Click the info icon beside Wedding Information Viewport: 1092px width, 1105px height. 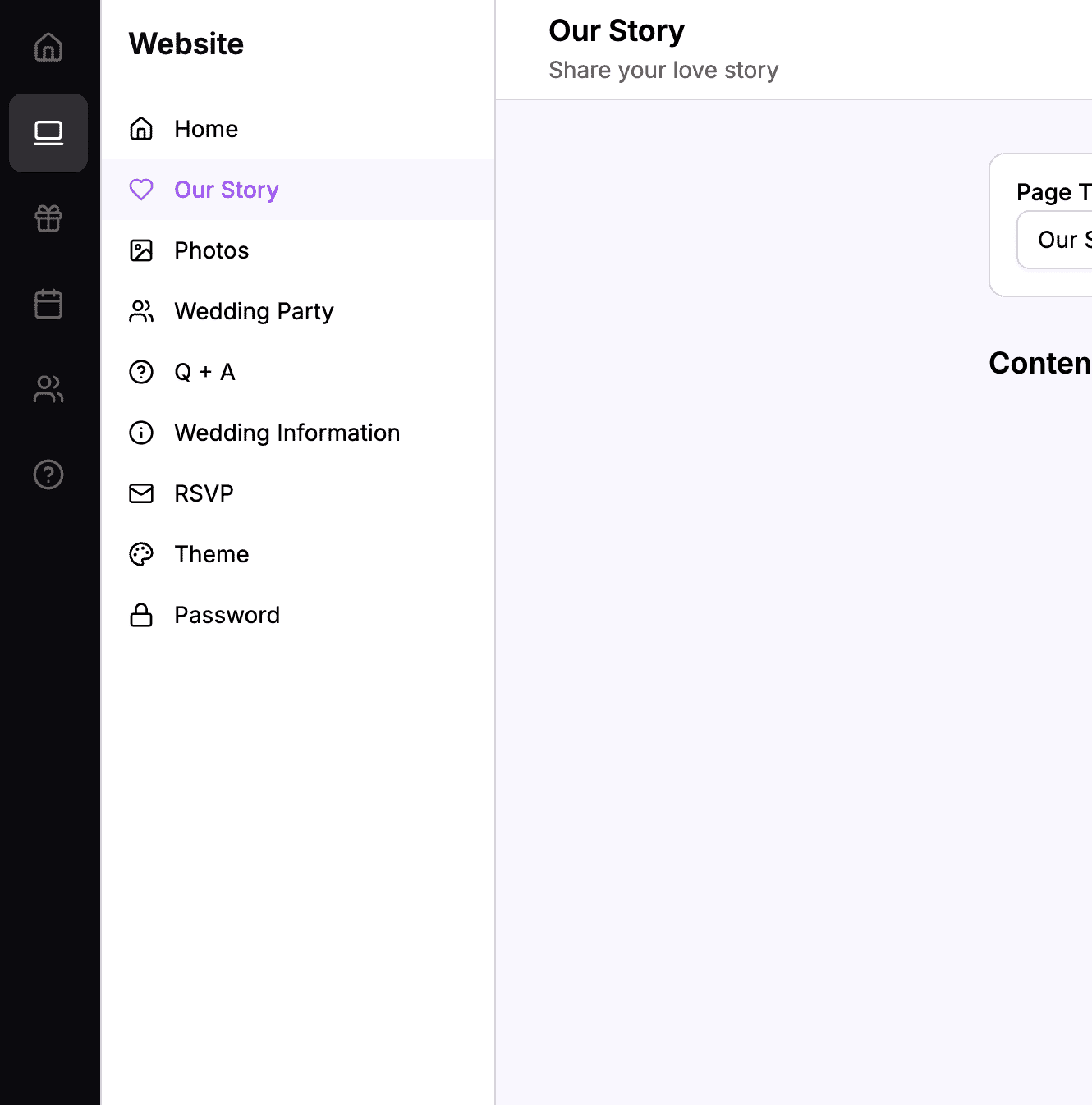pos(141,433)
